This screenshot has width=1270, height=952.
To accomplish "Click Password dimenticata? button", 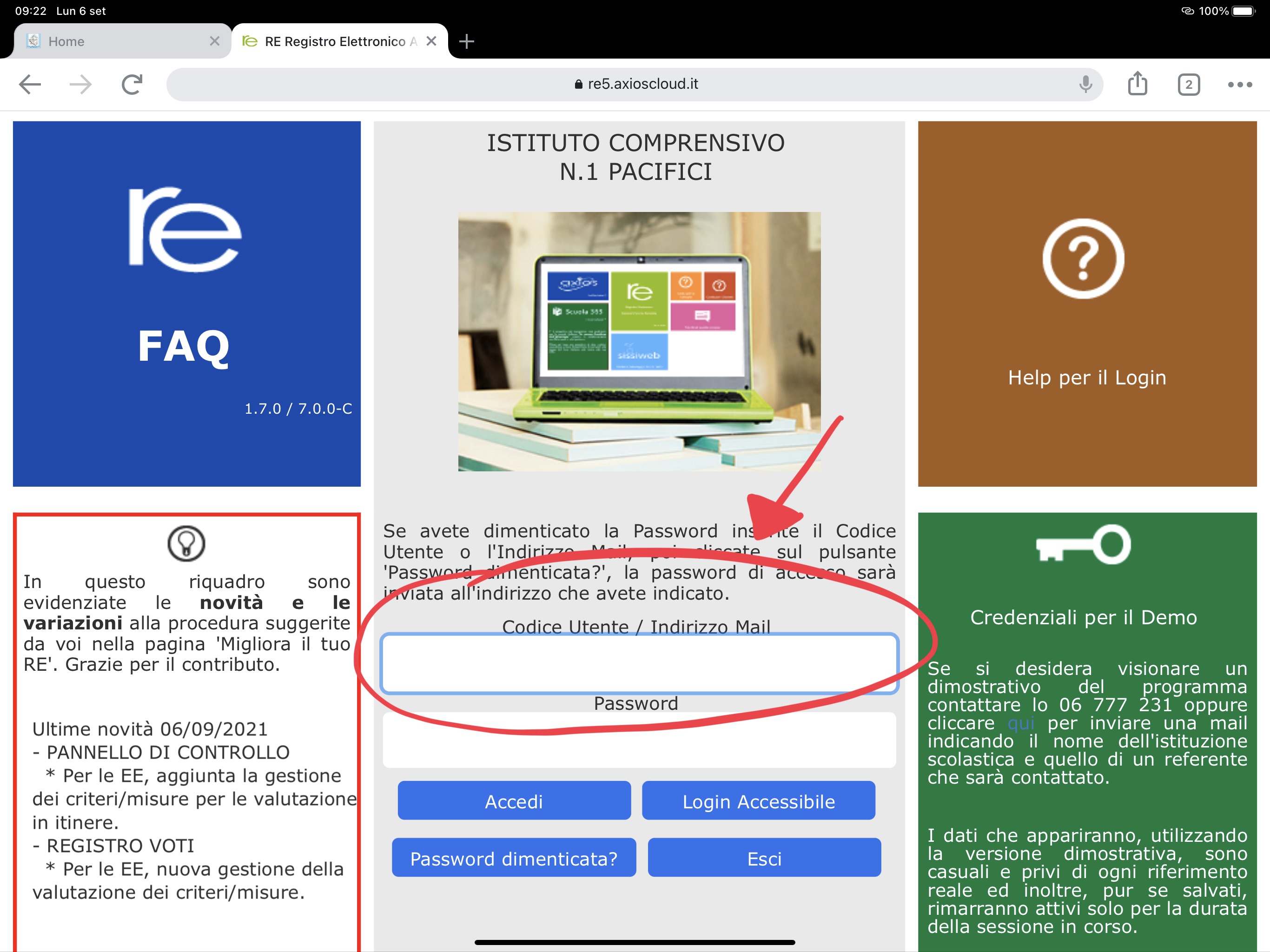I will (514, 858).
